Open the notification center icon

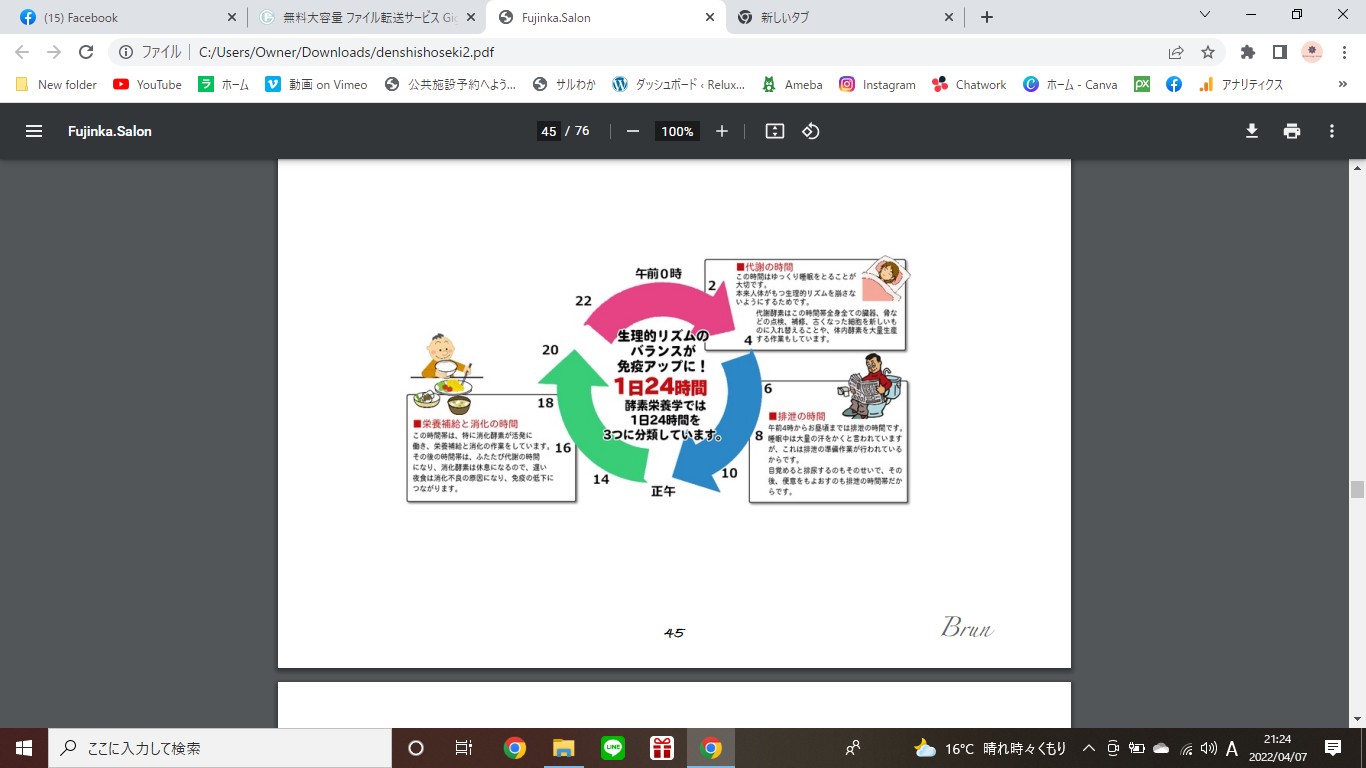pyautogui.click(x=1333, y=748)
